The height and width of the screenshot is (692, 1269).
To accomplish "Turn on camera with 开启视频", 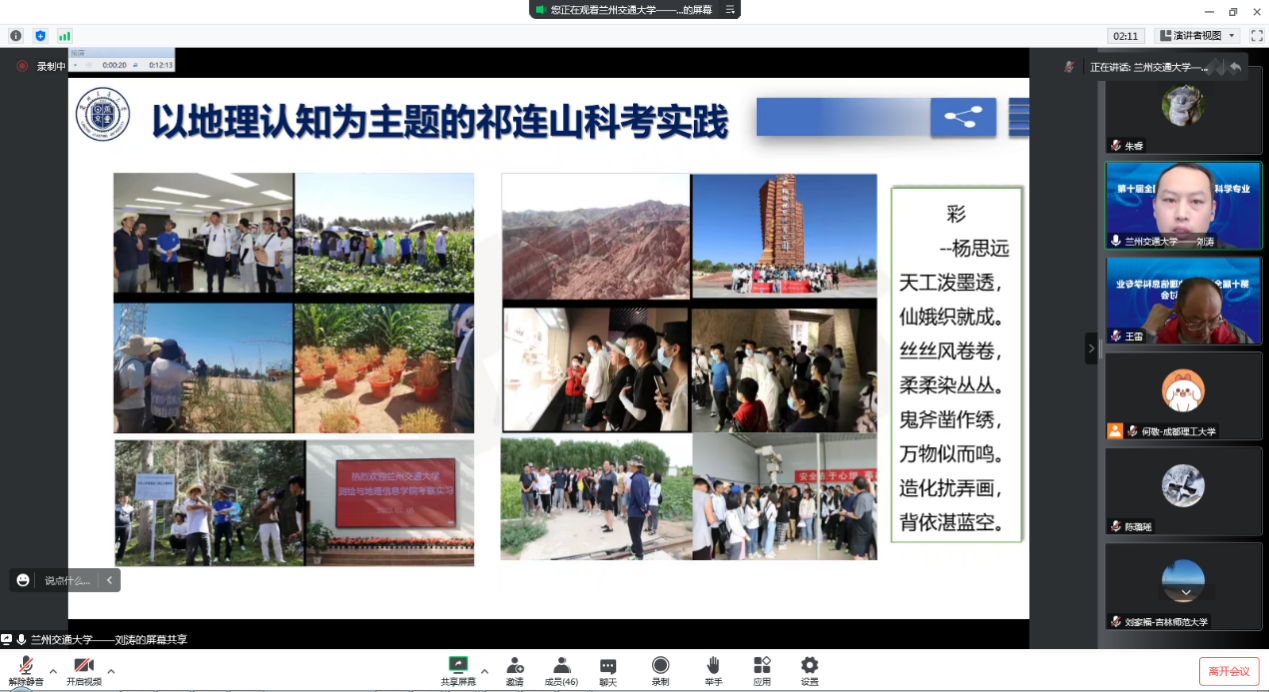I will pos(84,669).
